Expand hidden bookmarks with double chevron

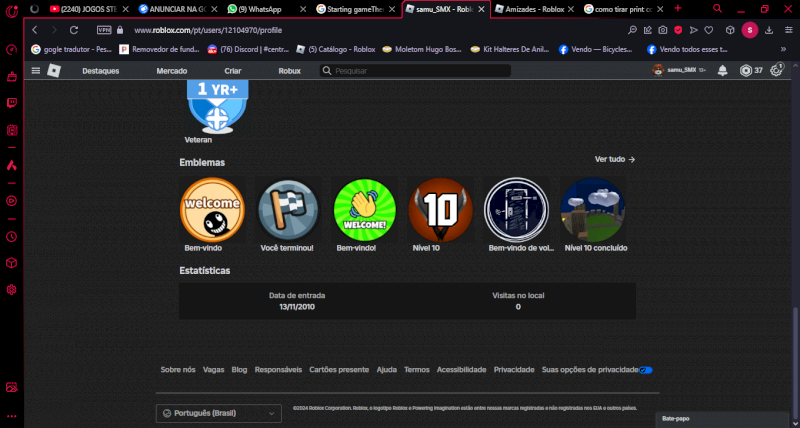783,49
